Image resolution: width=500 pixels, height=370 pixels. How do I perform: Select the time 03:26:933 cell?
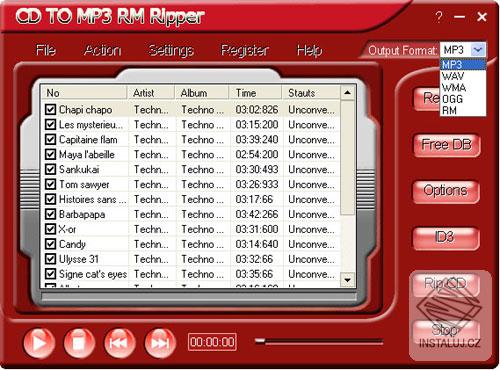[x=256, y=185]
